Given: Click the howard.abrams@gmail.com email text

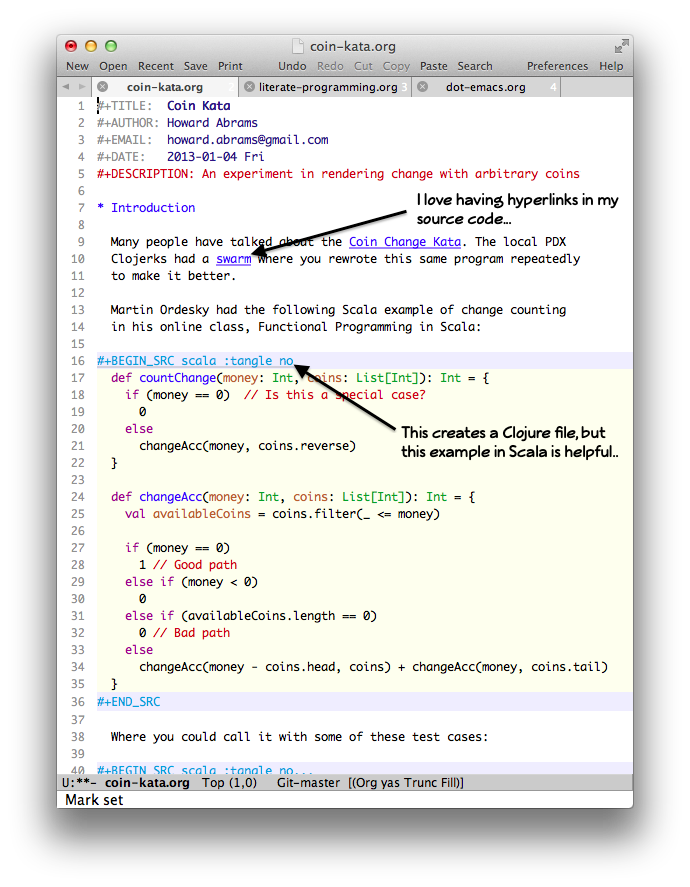Looking at the screenshot, I should tap(248, 140).
